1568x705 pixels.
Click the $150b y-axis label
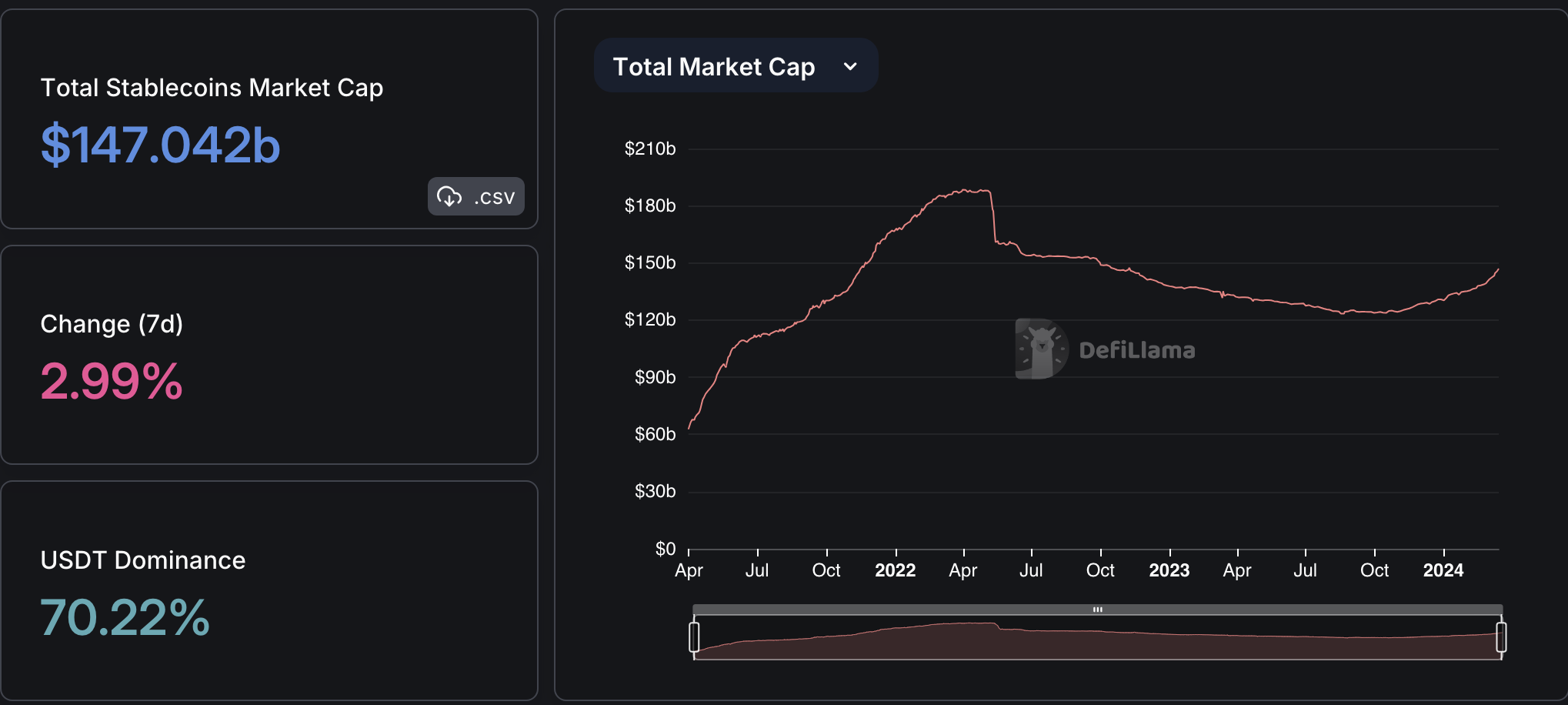click(650, 262)
